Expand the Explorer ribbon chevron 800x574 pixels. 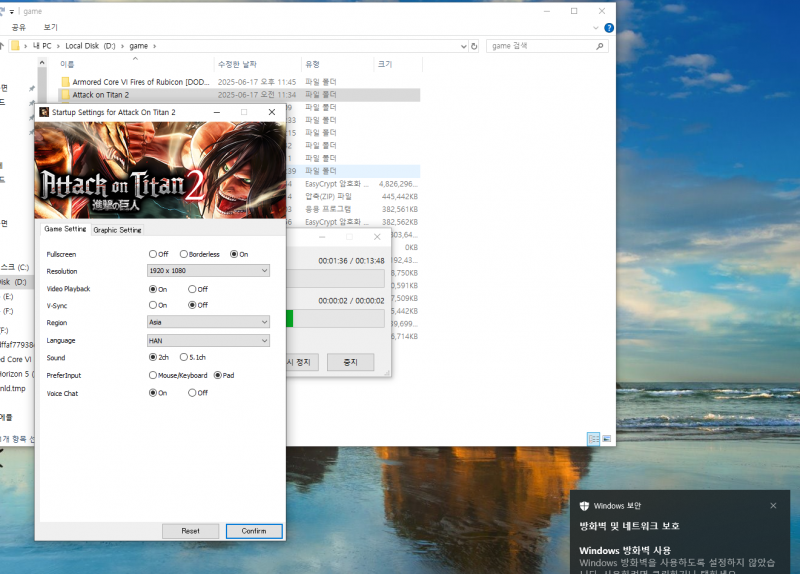pos(595,28)
